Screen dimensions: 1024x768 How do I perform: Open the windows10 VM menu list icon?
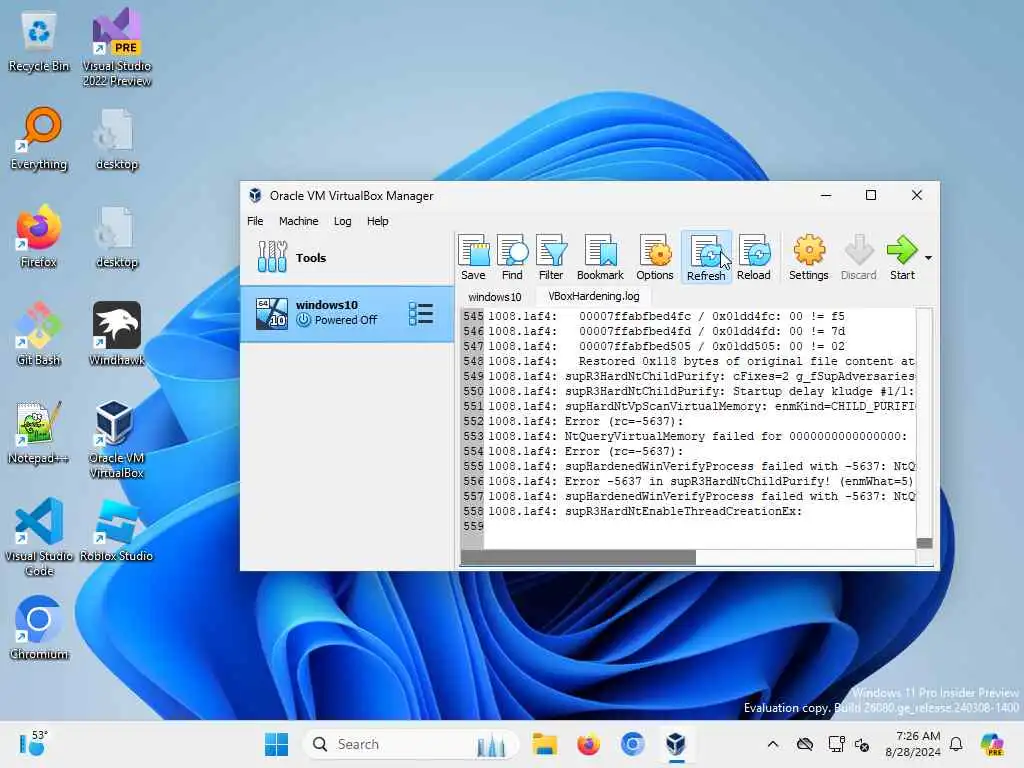(421, 313)
